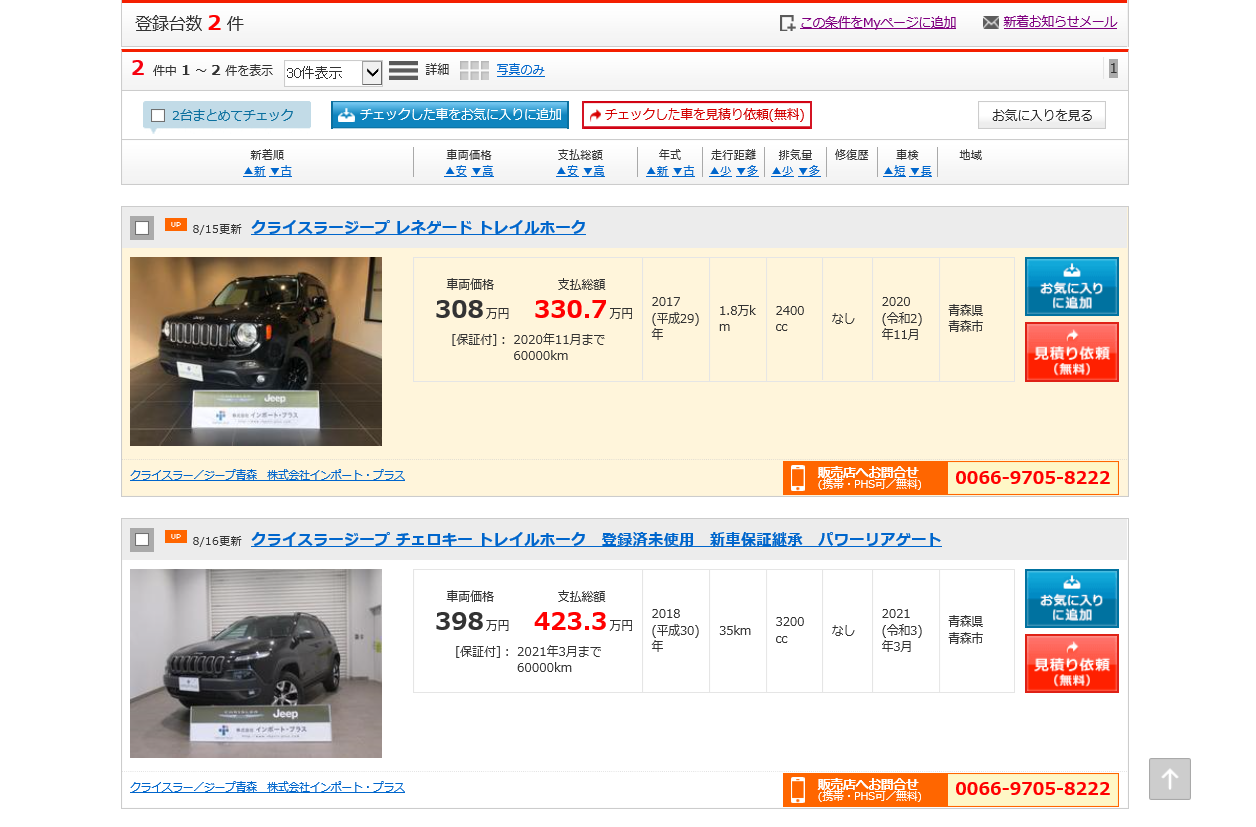
Task: Click 写真のみ view link
Action: click(x=521, y=70)
